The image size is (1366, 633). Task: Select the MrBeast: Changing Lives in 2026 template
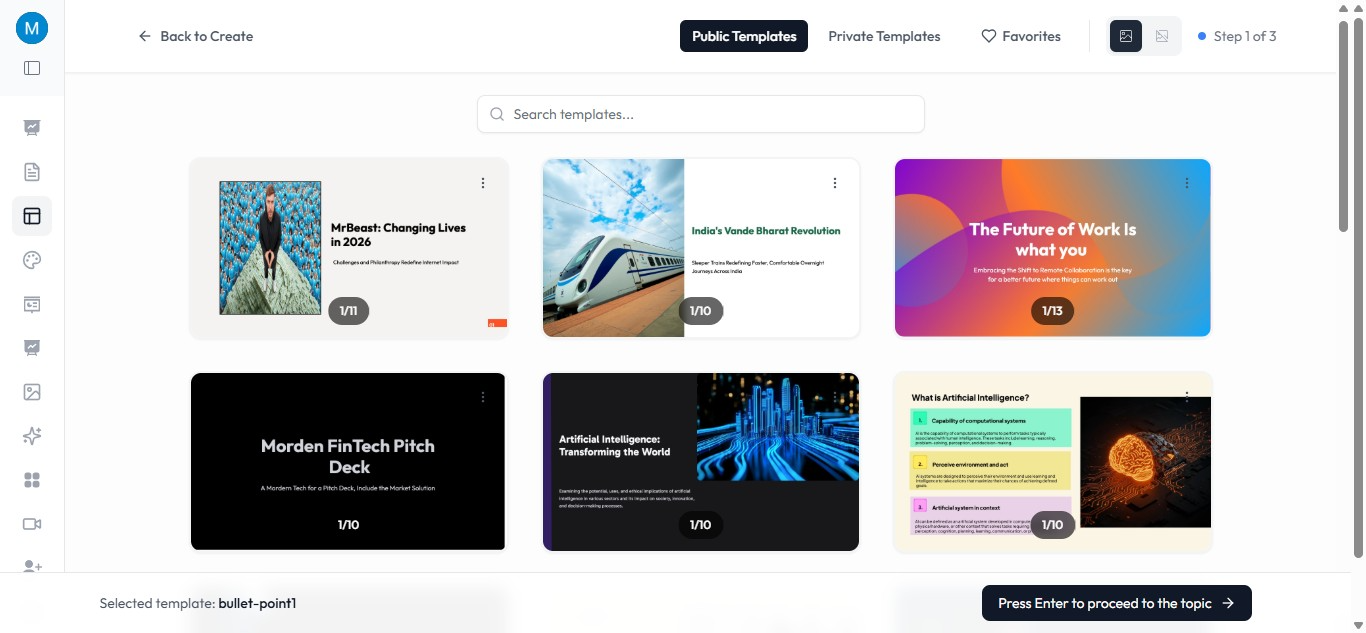pyautogui.click(x=349, y=248)
